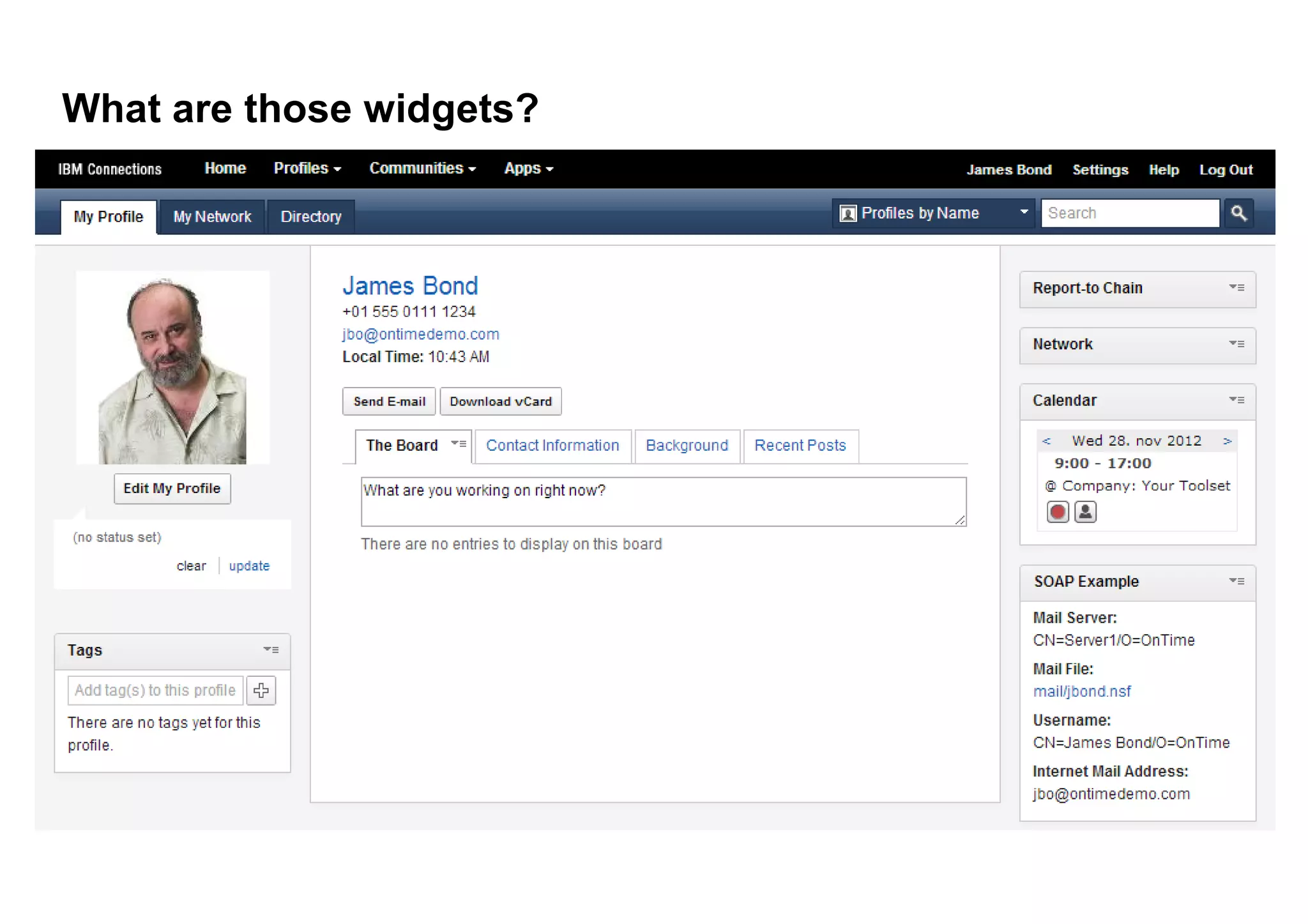This screenshot has height=924, width=1308.
Task: Click the person icon in Calendar widget
Action: (x=1085, y=512)
